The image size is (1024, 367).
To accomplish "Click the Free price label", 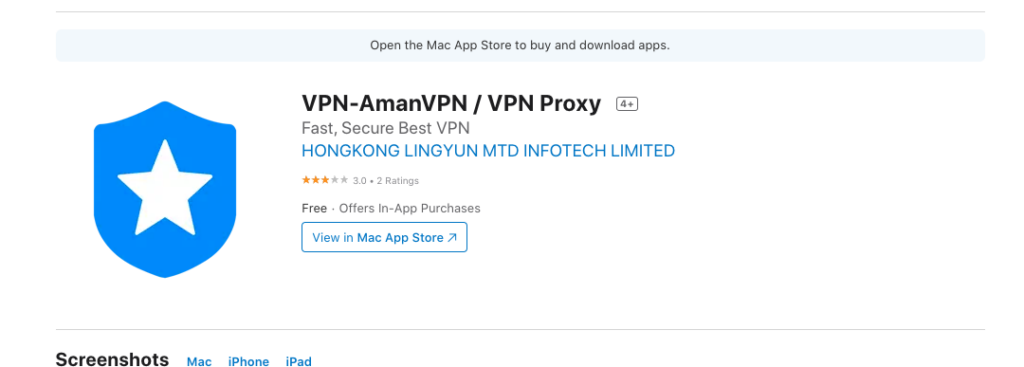I will click(x=314, y=208).
